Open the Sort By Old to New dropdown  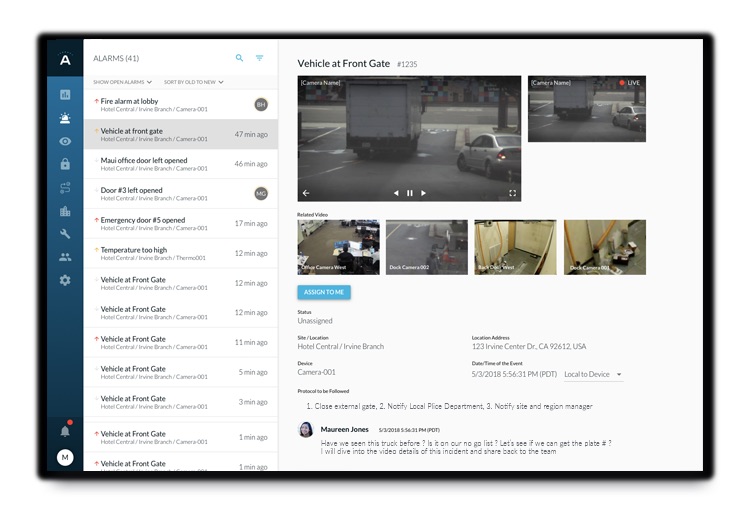coord(194,82)
